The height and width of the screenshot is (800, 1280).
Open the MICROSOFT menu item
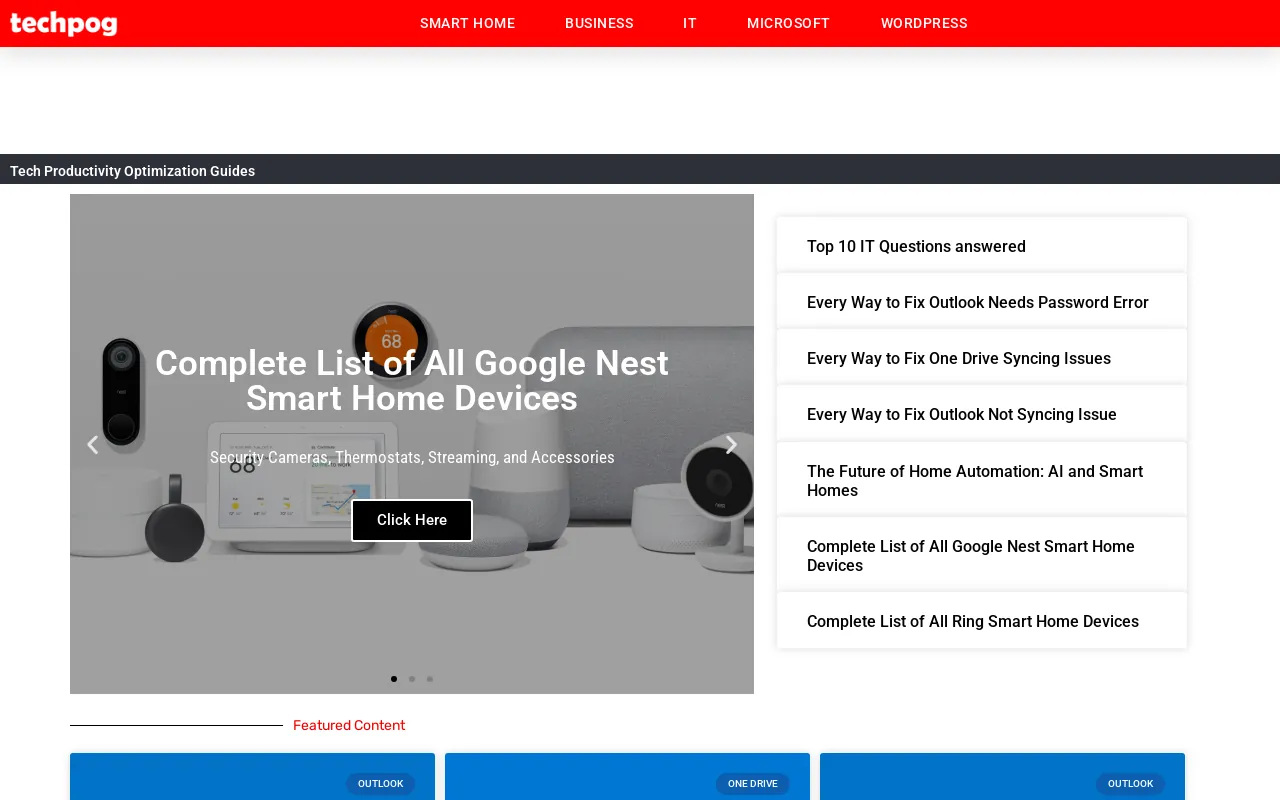pyautogui.click(x=788, y=23)
